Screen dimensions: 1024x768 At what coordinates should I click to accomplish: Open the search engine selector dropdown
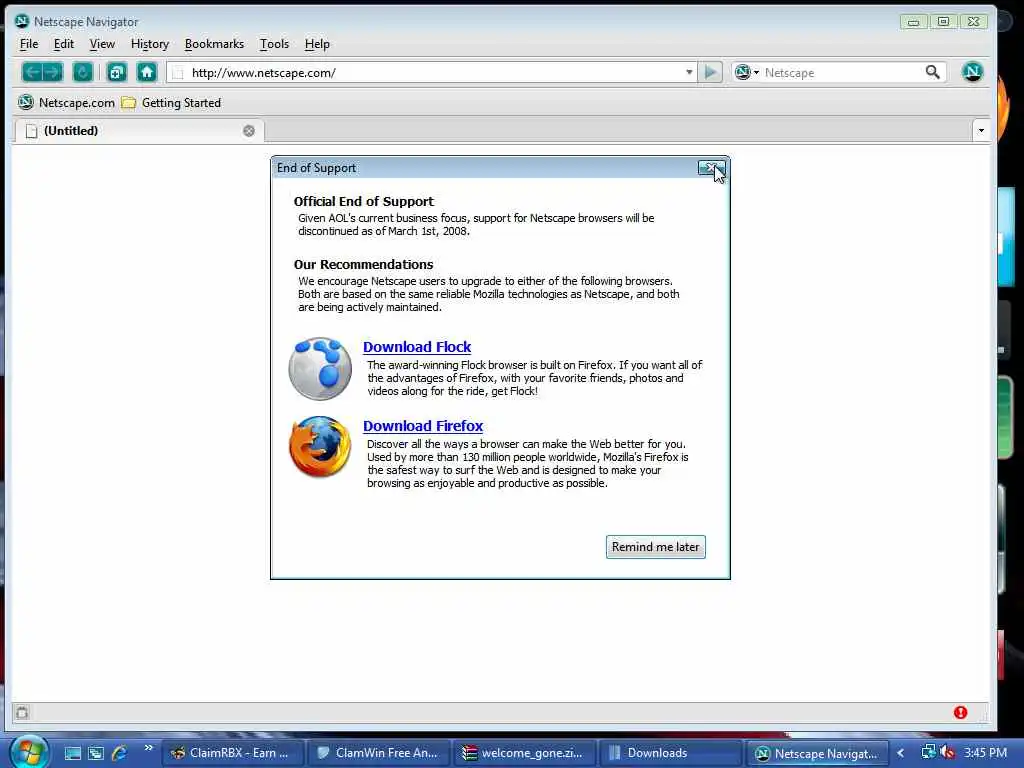point(746,72)
